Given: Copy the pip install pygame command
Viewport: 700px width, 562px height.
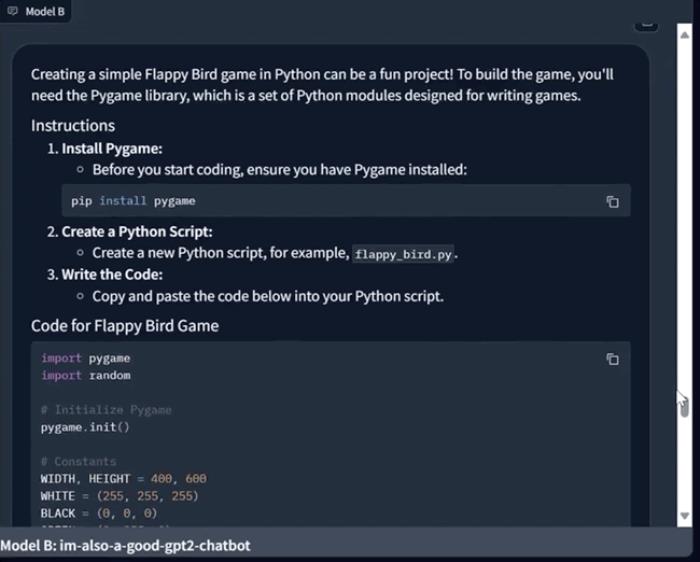Looking at the screenshot, I should (x=612, y=202).
